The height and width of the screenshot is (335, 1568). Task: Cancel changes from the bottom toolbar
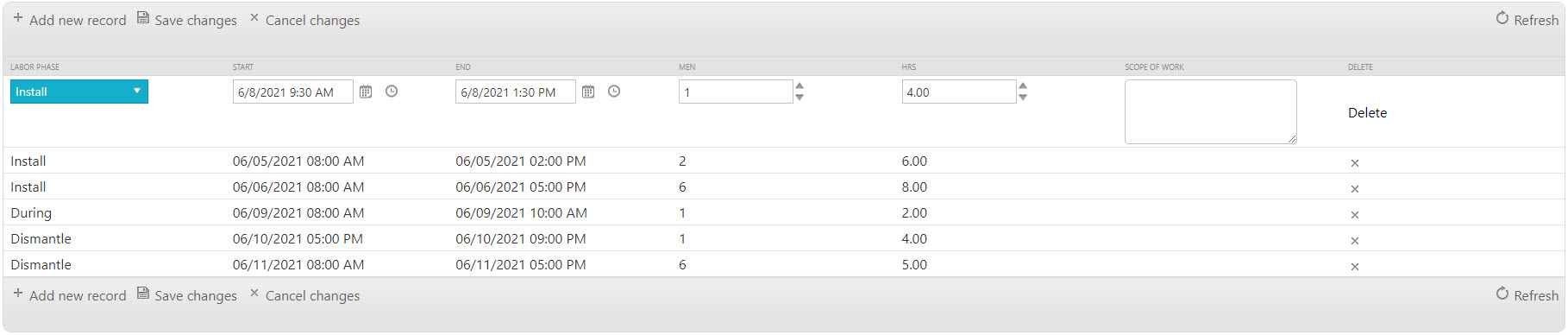pos(304,295)
